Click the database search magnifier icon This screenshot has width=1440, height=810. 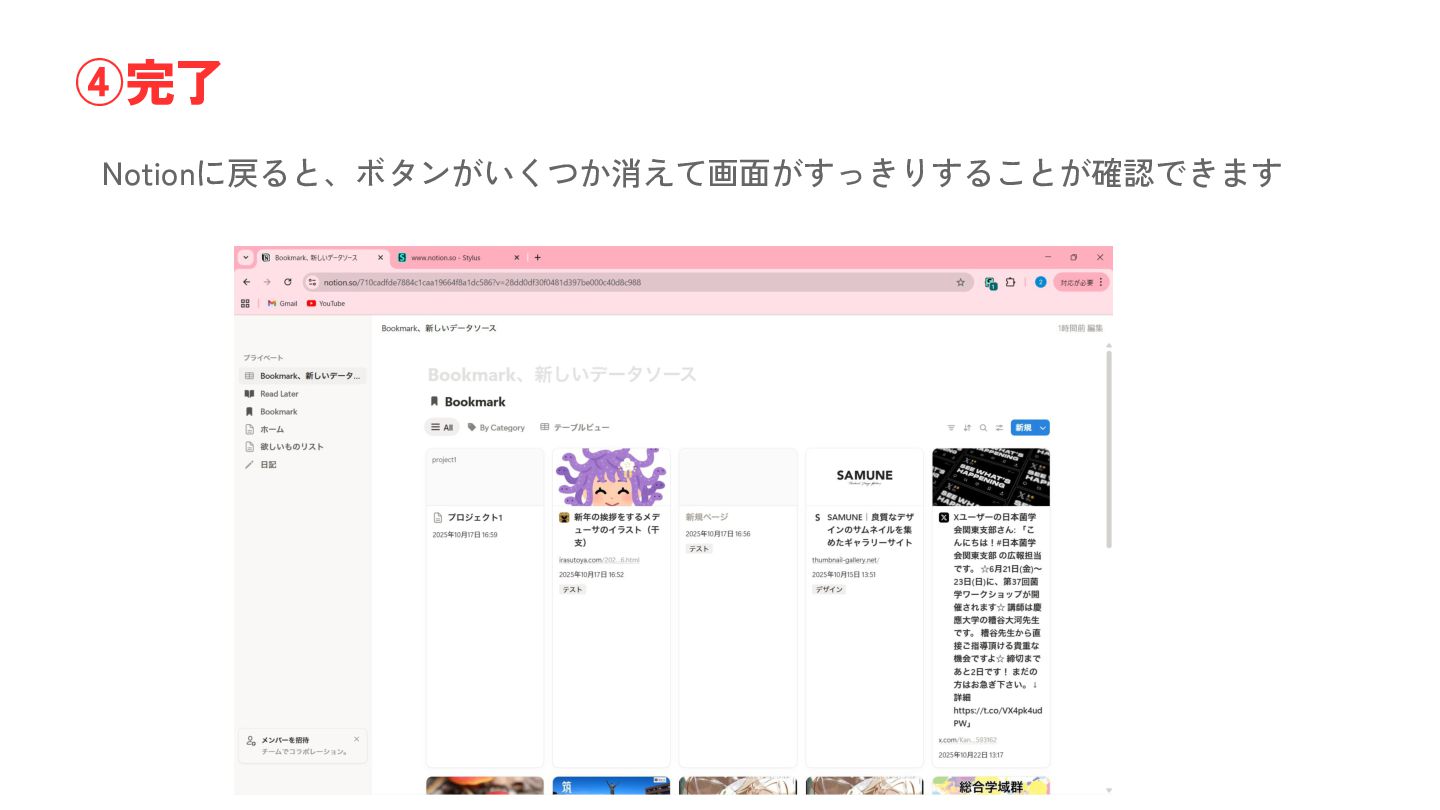[983, 427]
